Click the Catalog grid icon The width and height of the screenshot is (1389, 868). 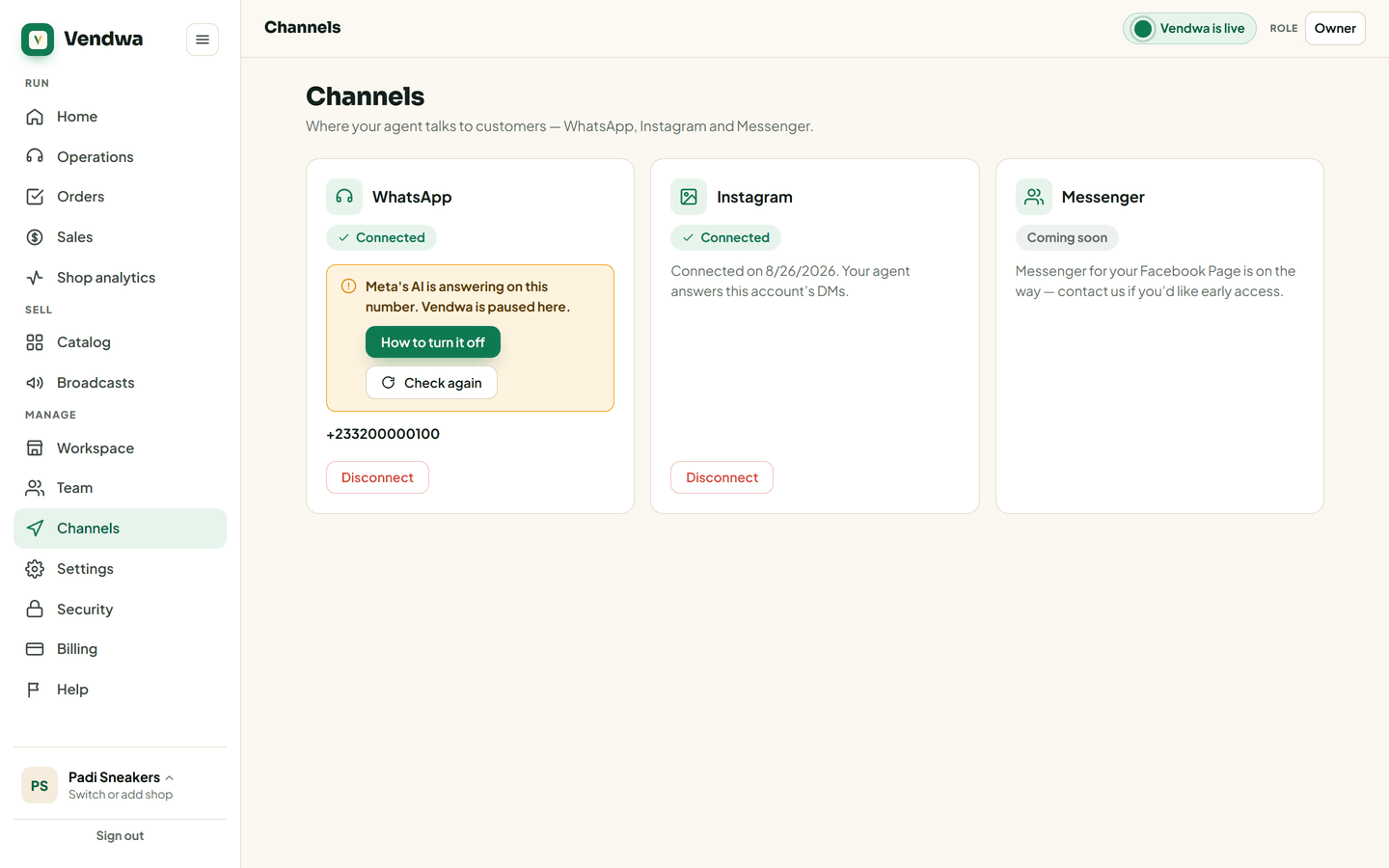point(35,342)
